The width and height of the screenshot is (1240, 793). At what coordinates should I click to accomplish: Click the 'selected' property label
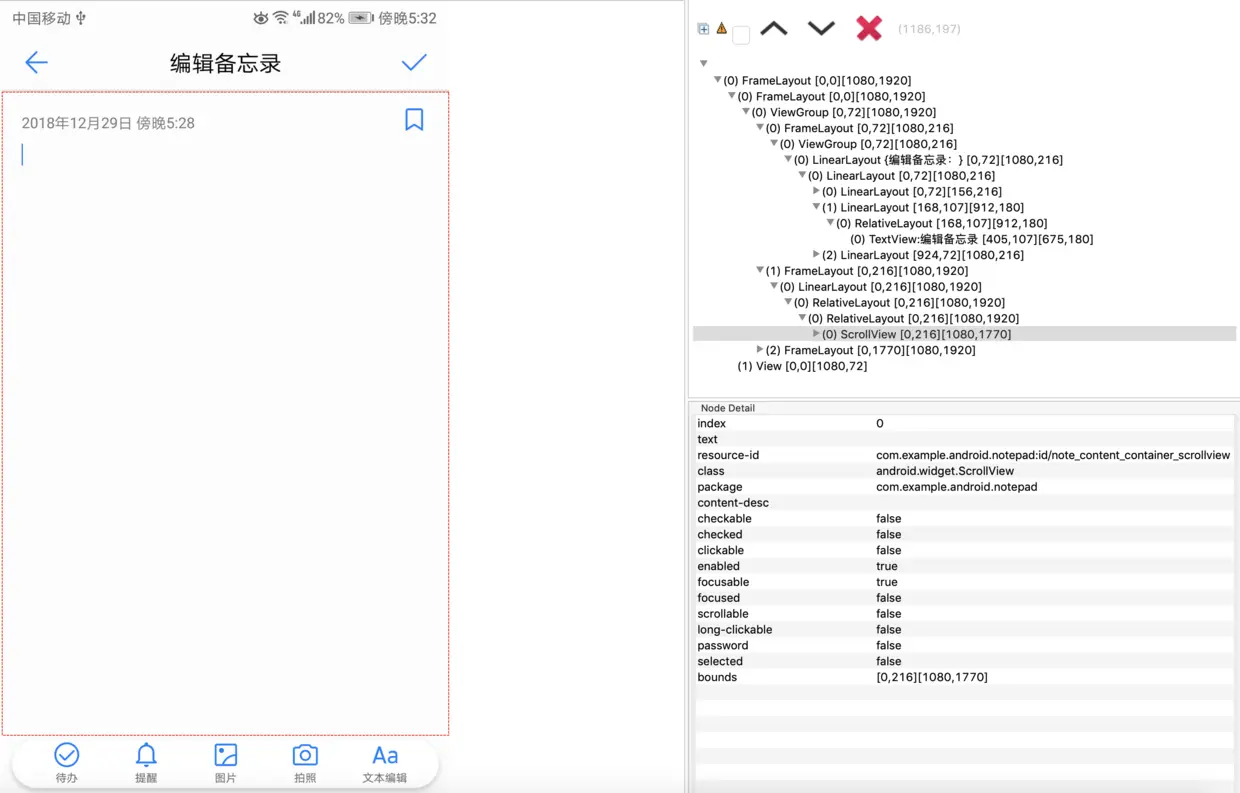point(720,661)
